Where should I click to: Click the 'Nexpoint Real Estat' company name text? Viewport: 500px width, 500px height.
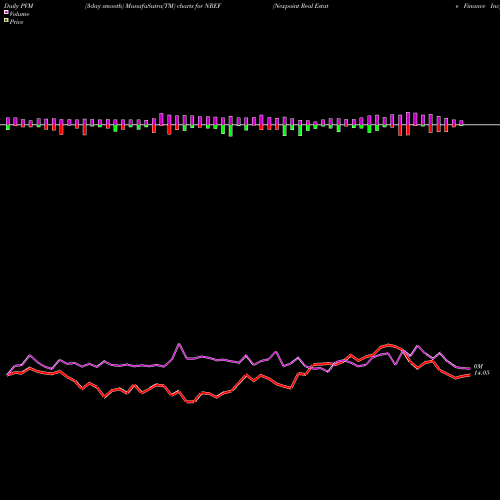pyautogui.click(x=301, y=6)
